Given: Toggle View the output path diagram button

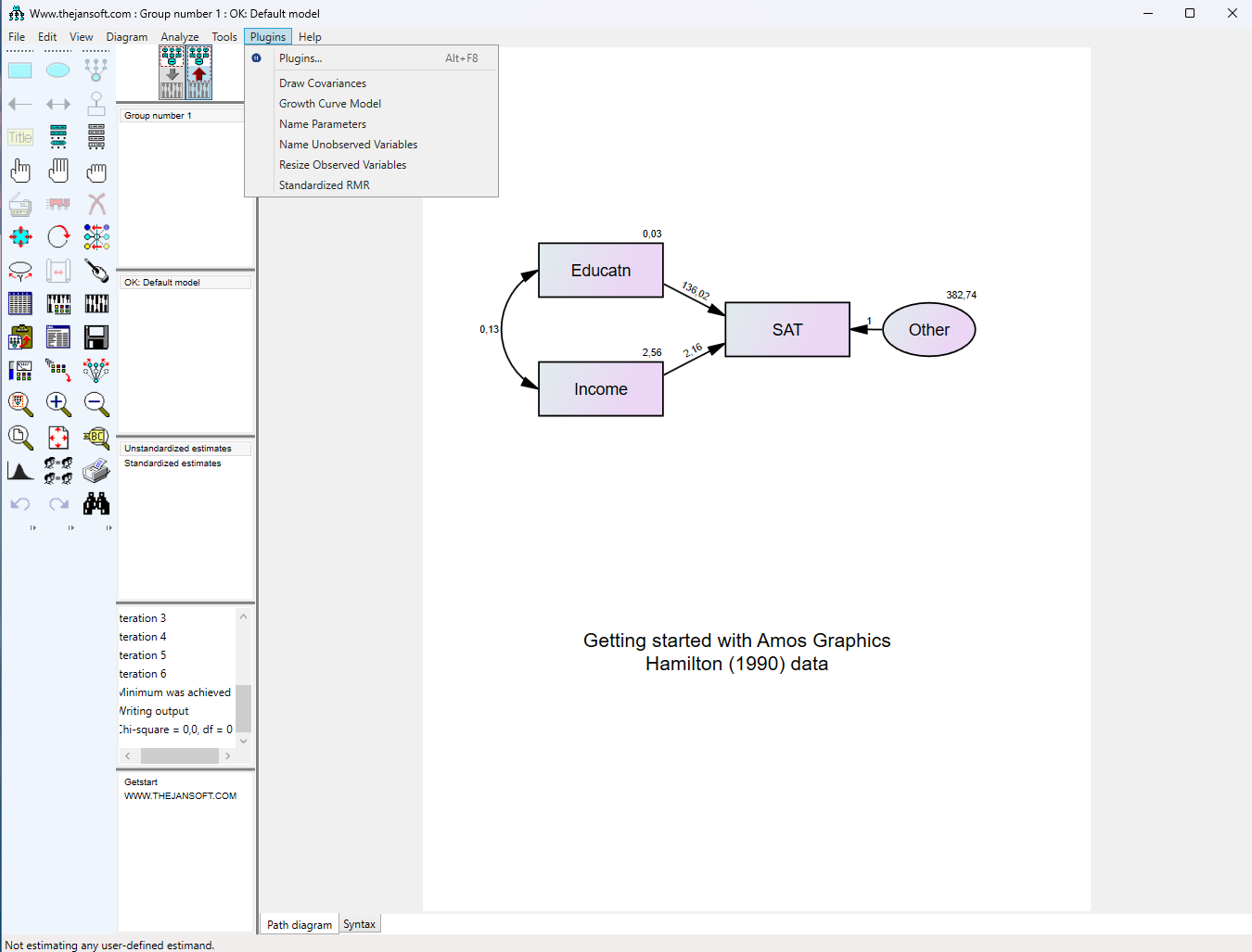Looking at the screenshot, I should point(199,73).
